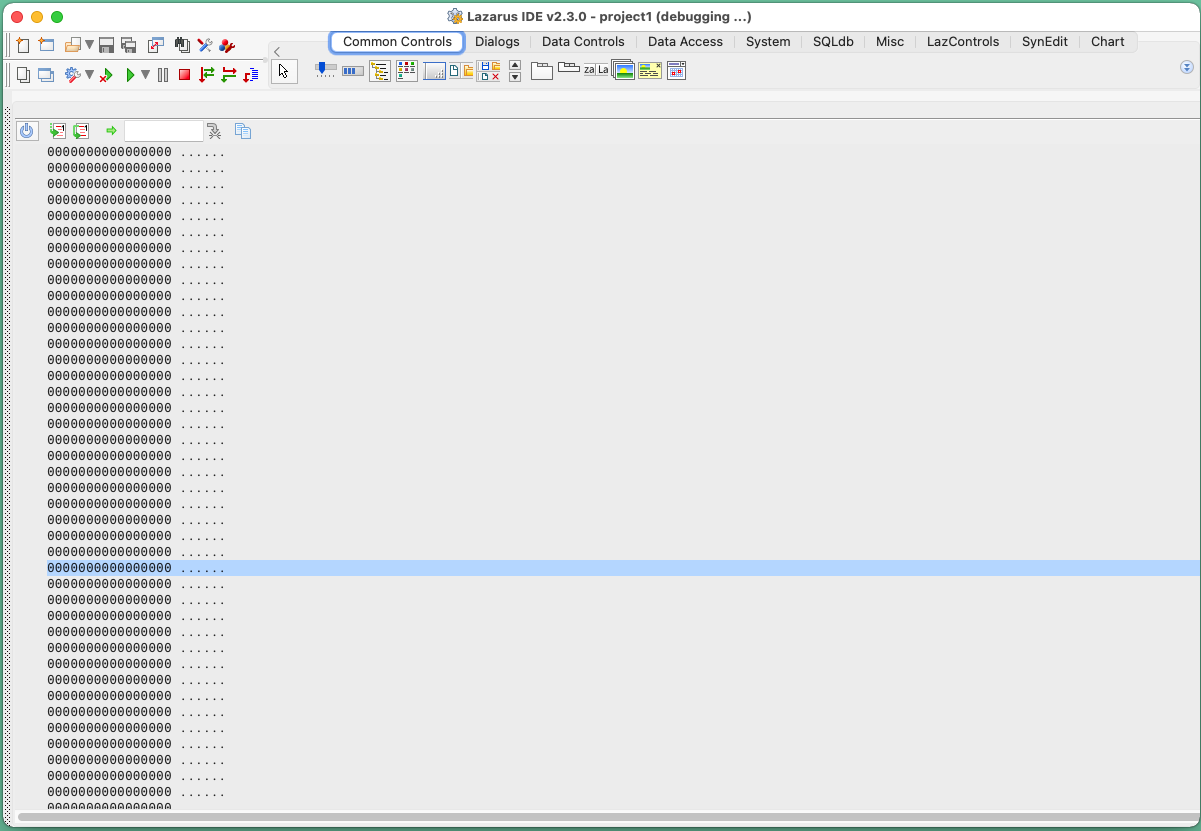The width and height of the screenshot is (1201, 831).
Task: Click the build mode gear icon
Action: (x=72, y=74)
